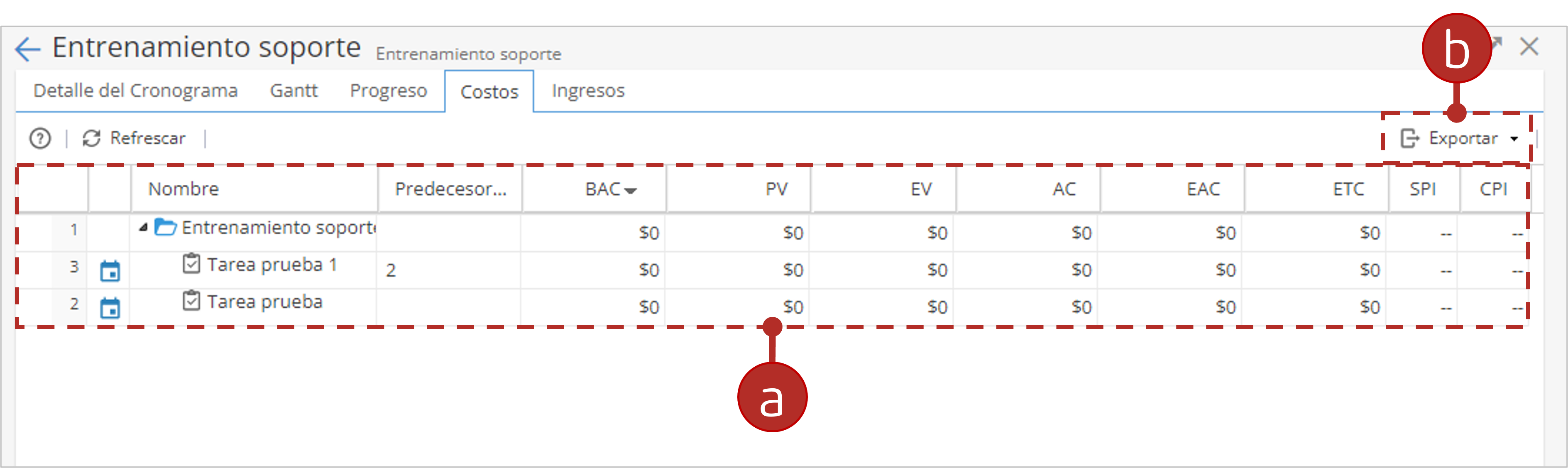Sort by the BAC column arrow
1568x468 pixels.
(631, 191)
